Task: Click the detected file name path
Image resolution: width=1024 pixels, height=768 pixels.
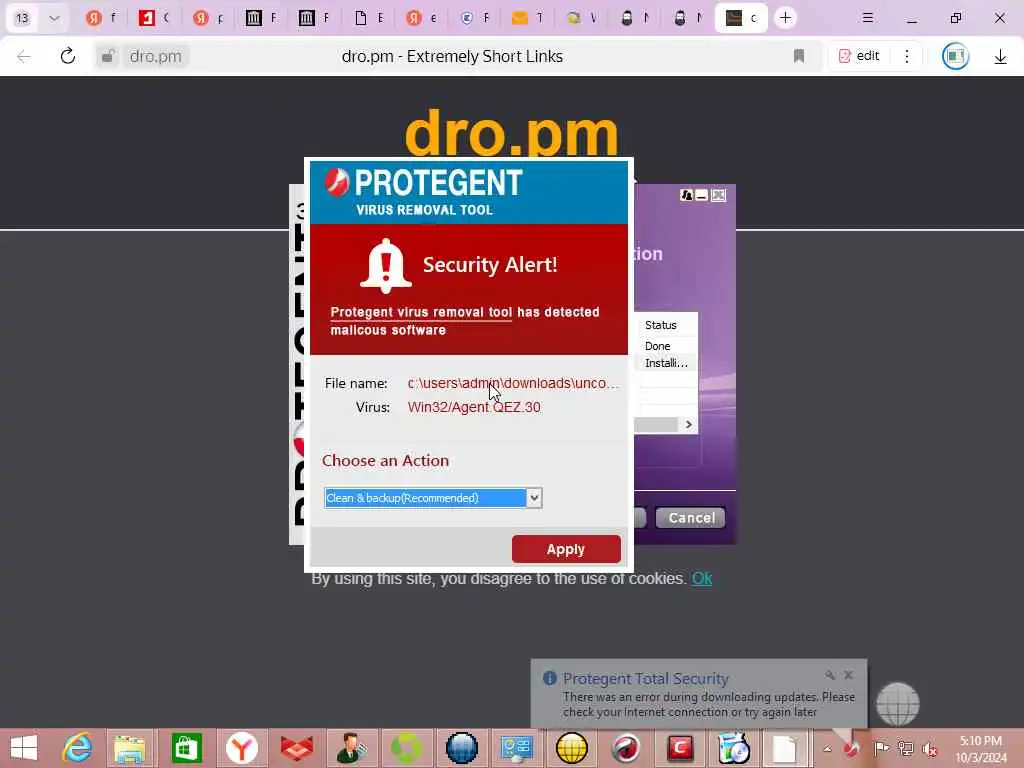Action: point(512,383)
